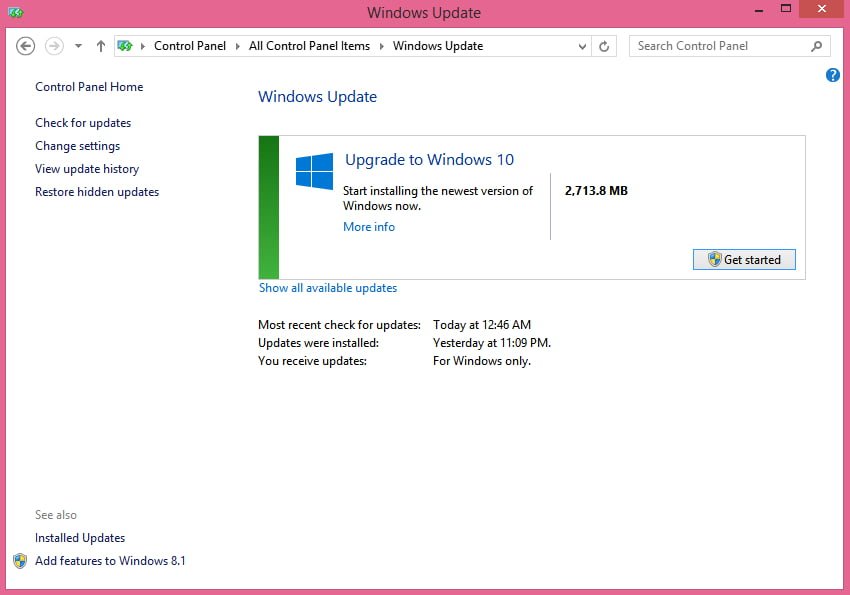Screen dimensions: 850x595
Task: Open the Recent locations dropdown arrow
Action: pos(78,46)
